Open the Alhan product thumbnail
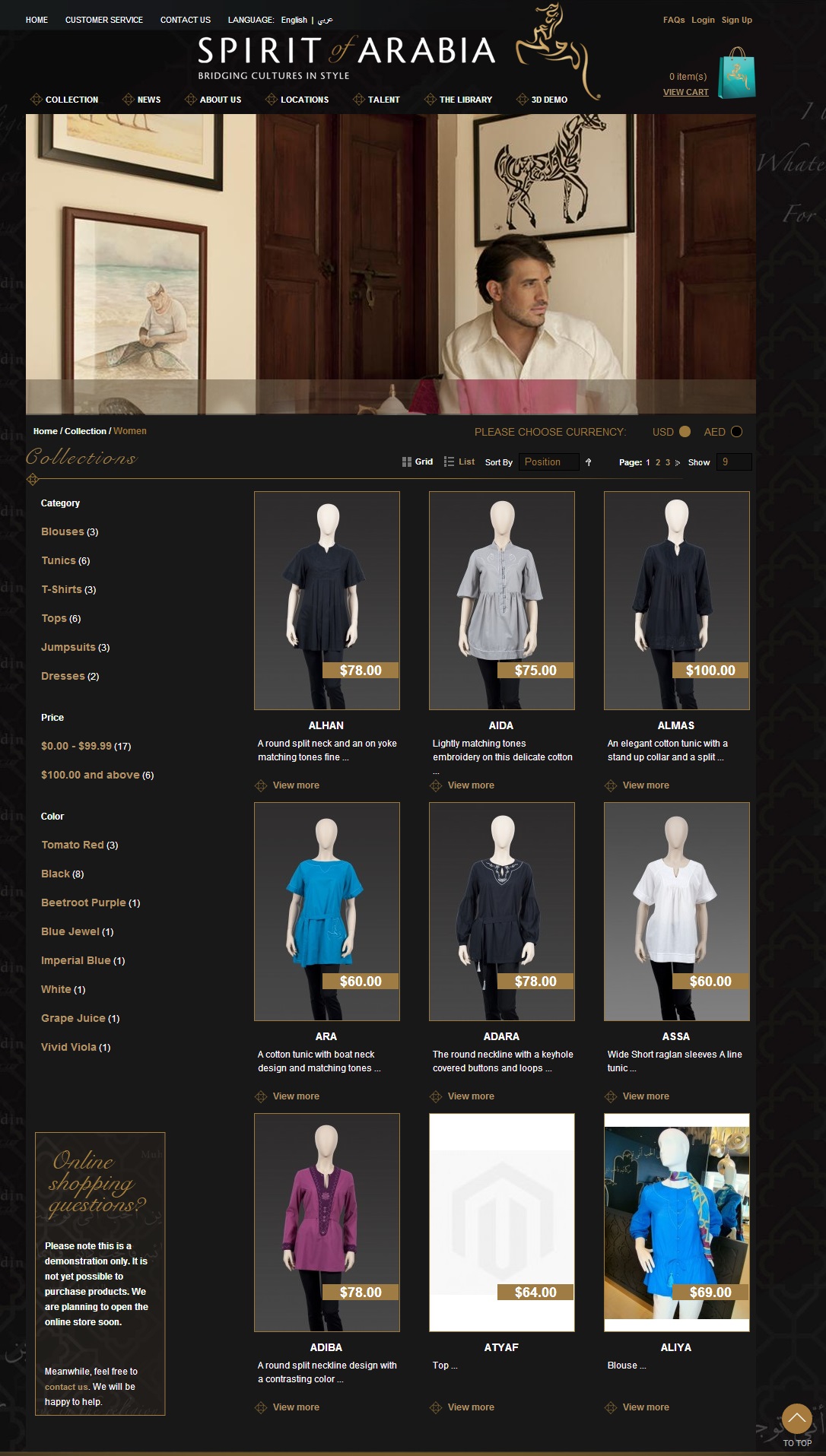 point(327,601)
